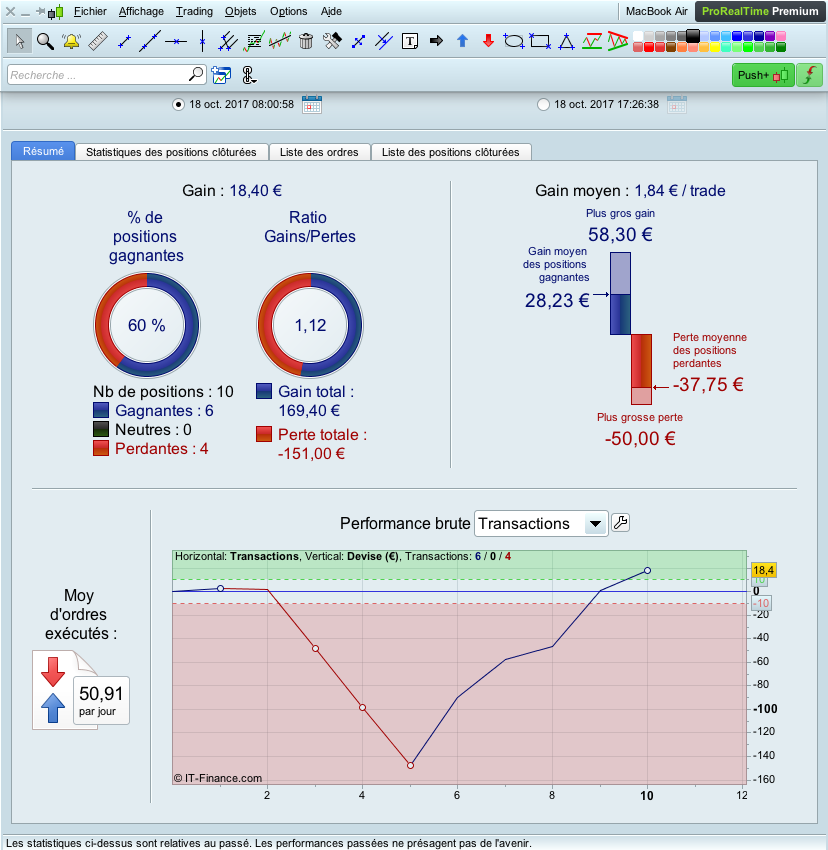Viewport: 828px width, 850px height.
Task: Open the Options menu
Action: (288, 11)
